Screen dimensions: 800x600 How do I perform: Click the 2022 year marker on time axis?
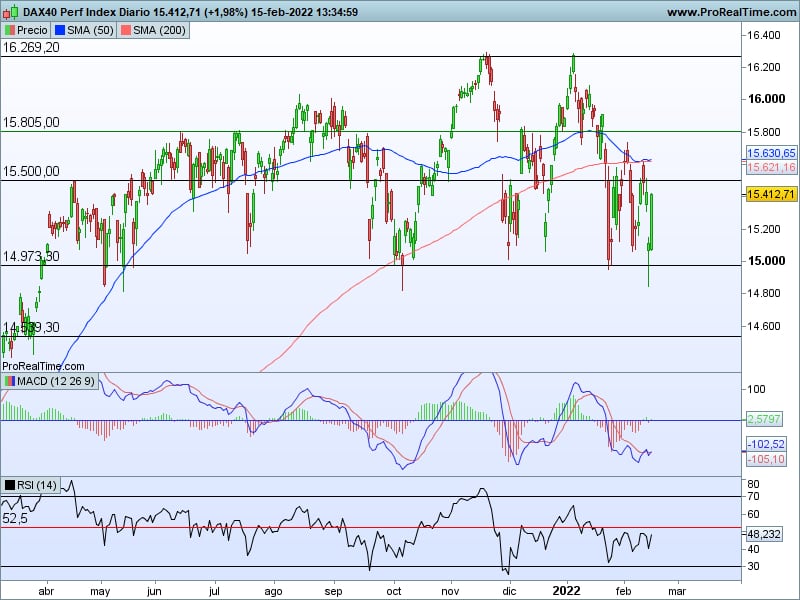[567, 591]
